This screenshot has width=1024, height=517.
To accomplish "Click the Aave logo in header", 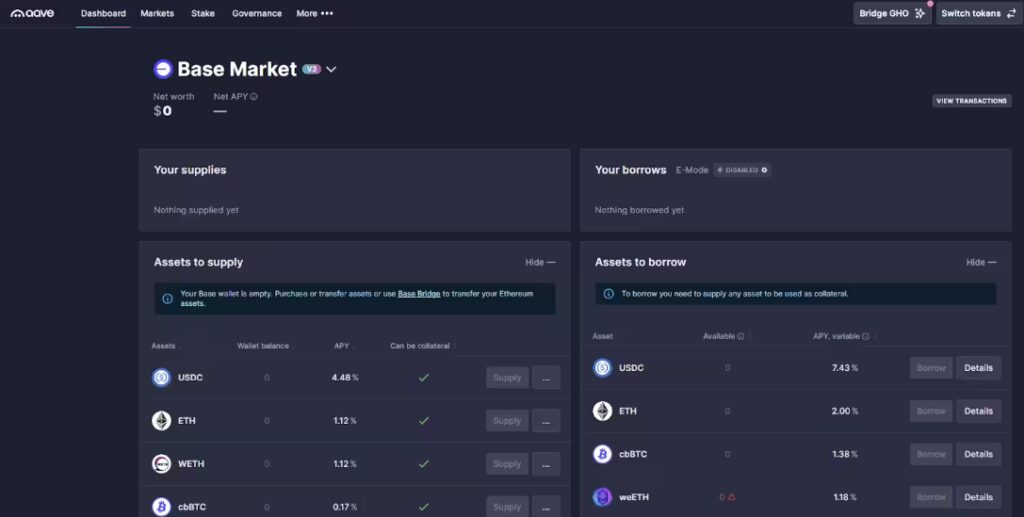I will tap(33, 14).
